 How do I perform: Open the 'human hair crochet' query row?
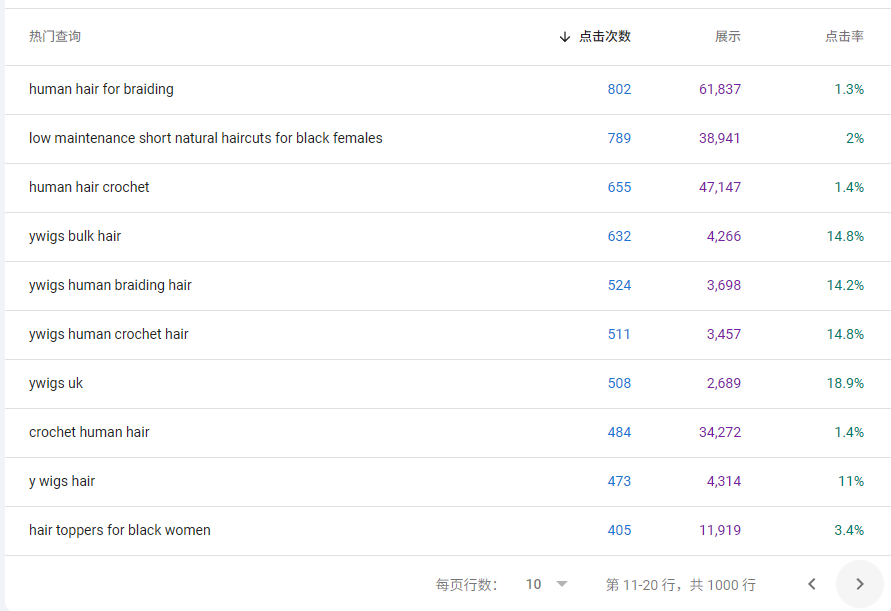[x=448, y=188]
